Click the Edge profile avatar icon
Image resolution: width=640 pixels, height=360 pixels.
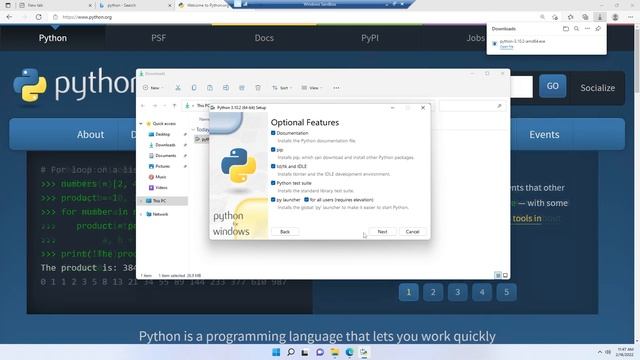tap(615, 17)
